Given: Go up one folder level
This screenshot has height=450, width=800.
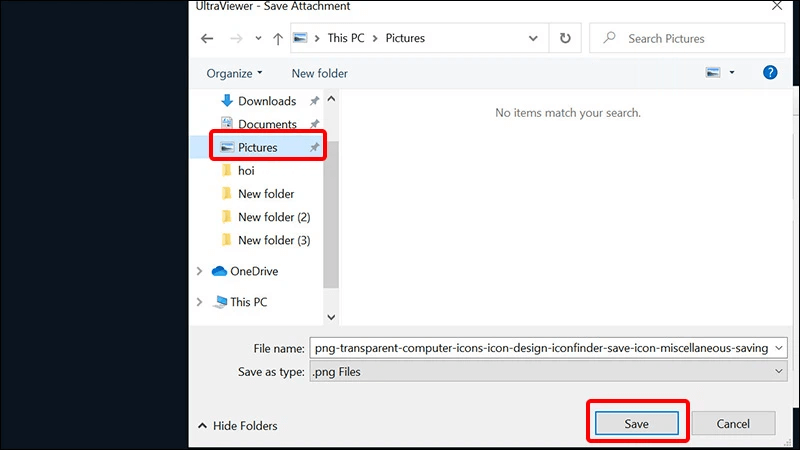Looking at the screenshot, I should (278, 38).
